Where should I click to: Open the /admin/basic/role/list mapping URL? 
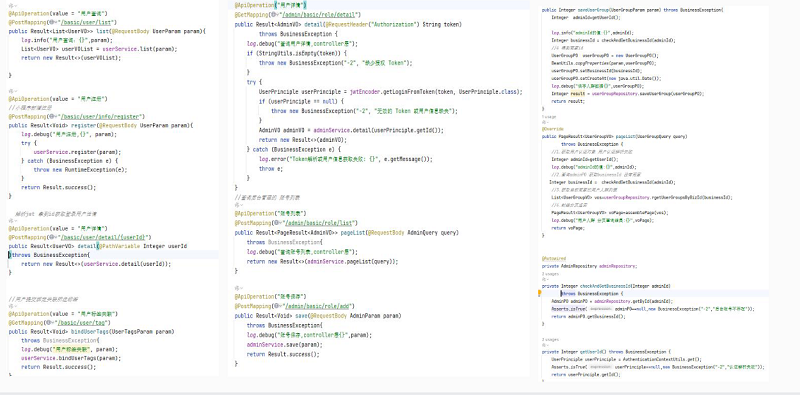point(320,223)
